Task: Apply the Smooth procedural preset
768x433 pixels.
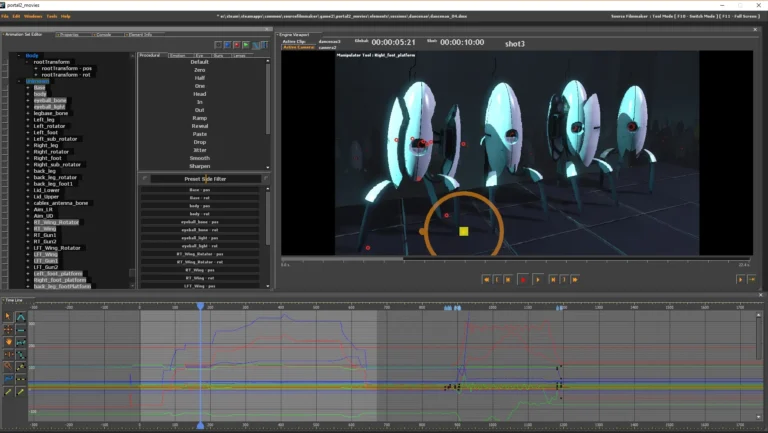Action: click(199, 158)
